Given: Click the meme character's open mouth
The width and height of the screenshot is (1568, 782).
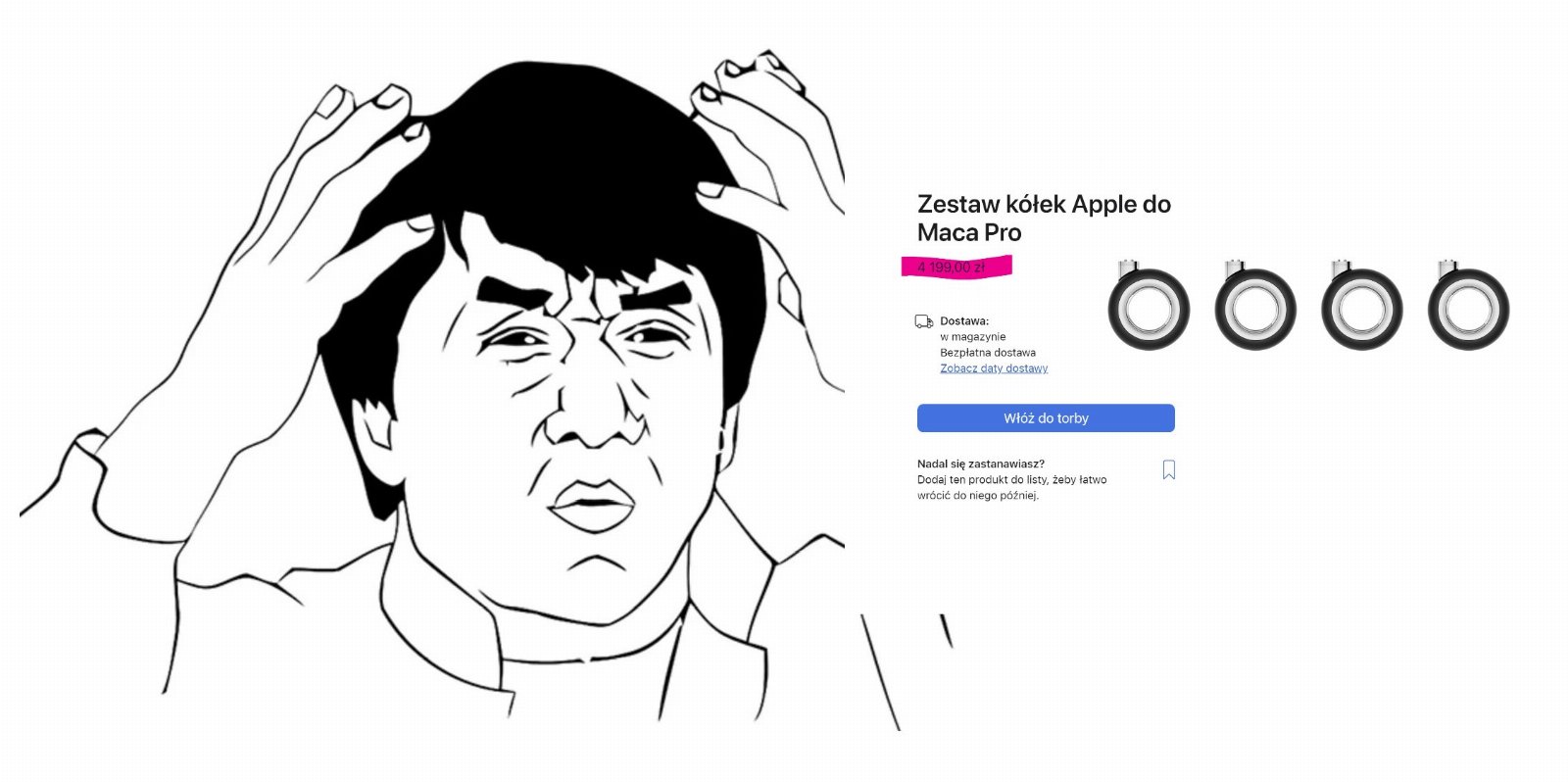Looking at the screenshot, I should (x=591, y=506).
